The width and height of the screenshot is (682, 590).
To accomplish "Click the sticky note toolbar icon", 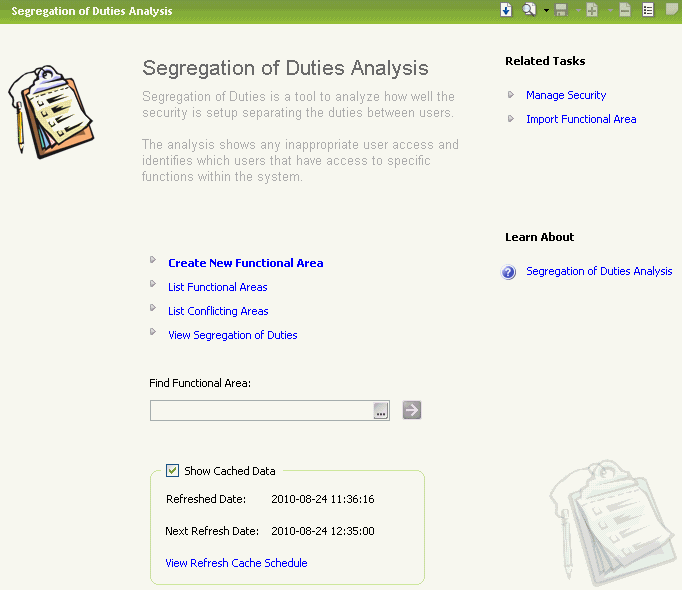I will (x=672, y=10).
